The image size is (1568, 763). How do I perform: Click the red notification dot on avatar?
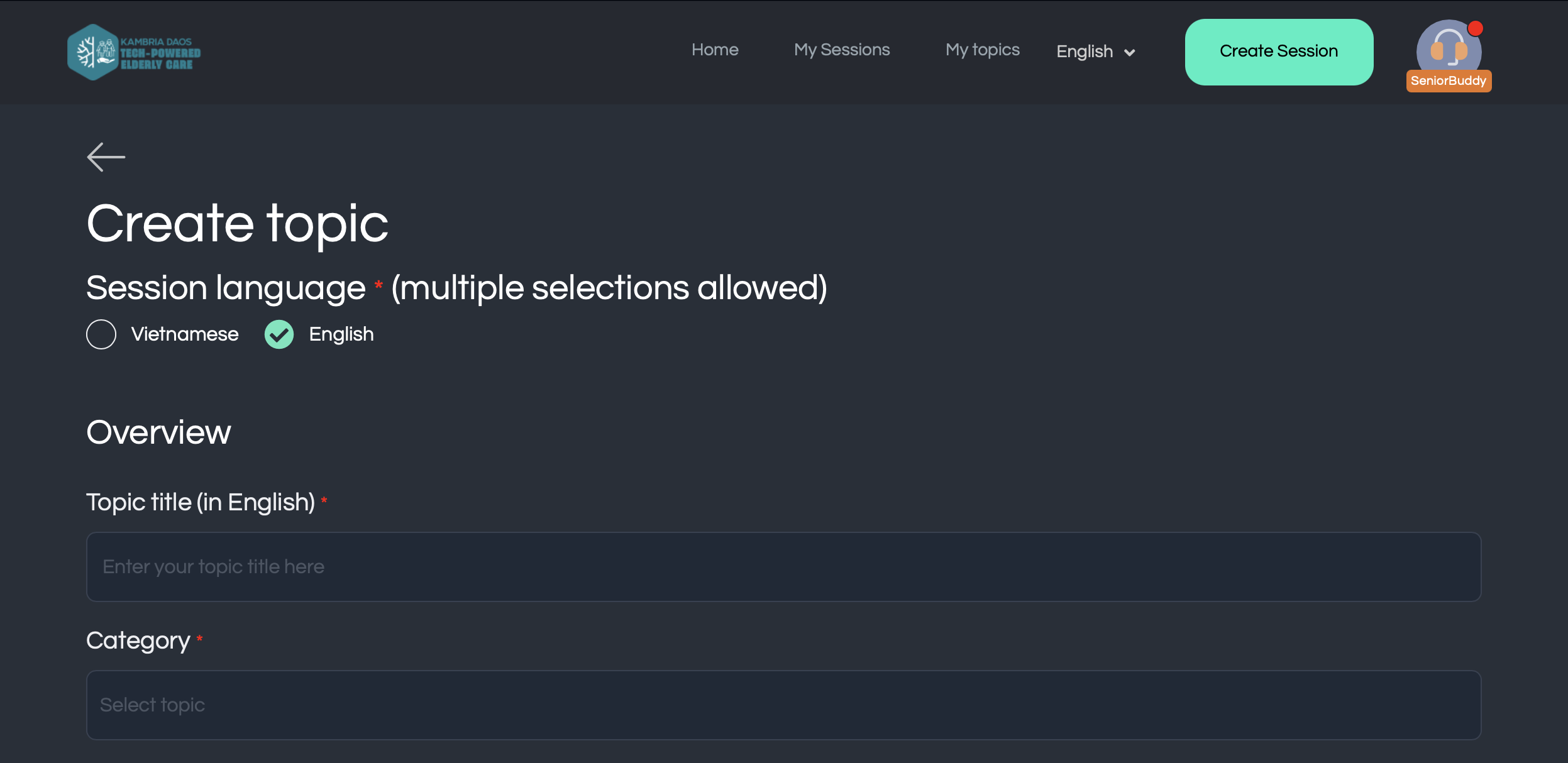tap(1476, 28)
